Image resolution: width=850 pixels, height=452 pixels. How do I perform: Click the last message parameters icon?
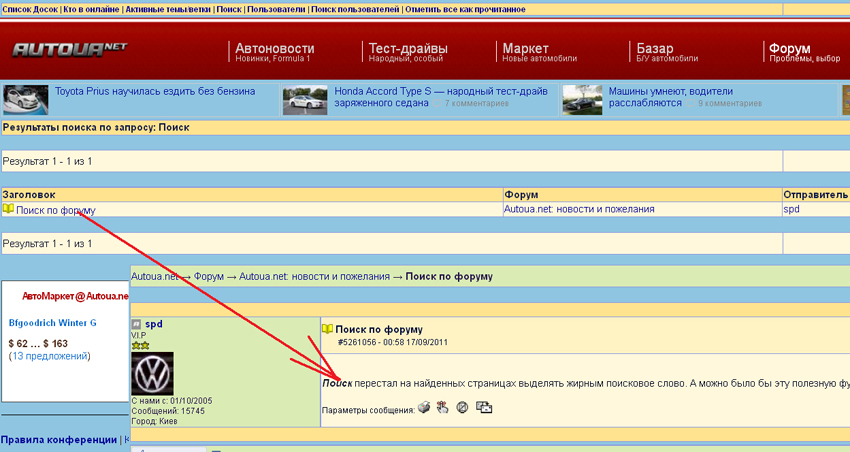tap(484, 408)
